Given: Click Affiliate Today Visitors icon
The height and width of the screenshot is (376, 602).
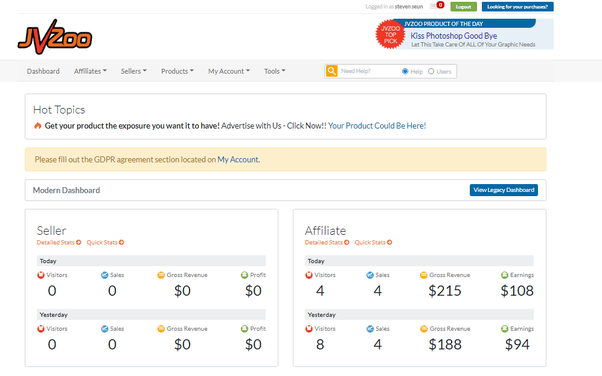Looking at the screenshot, I should [309, 275].
